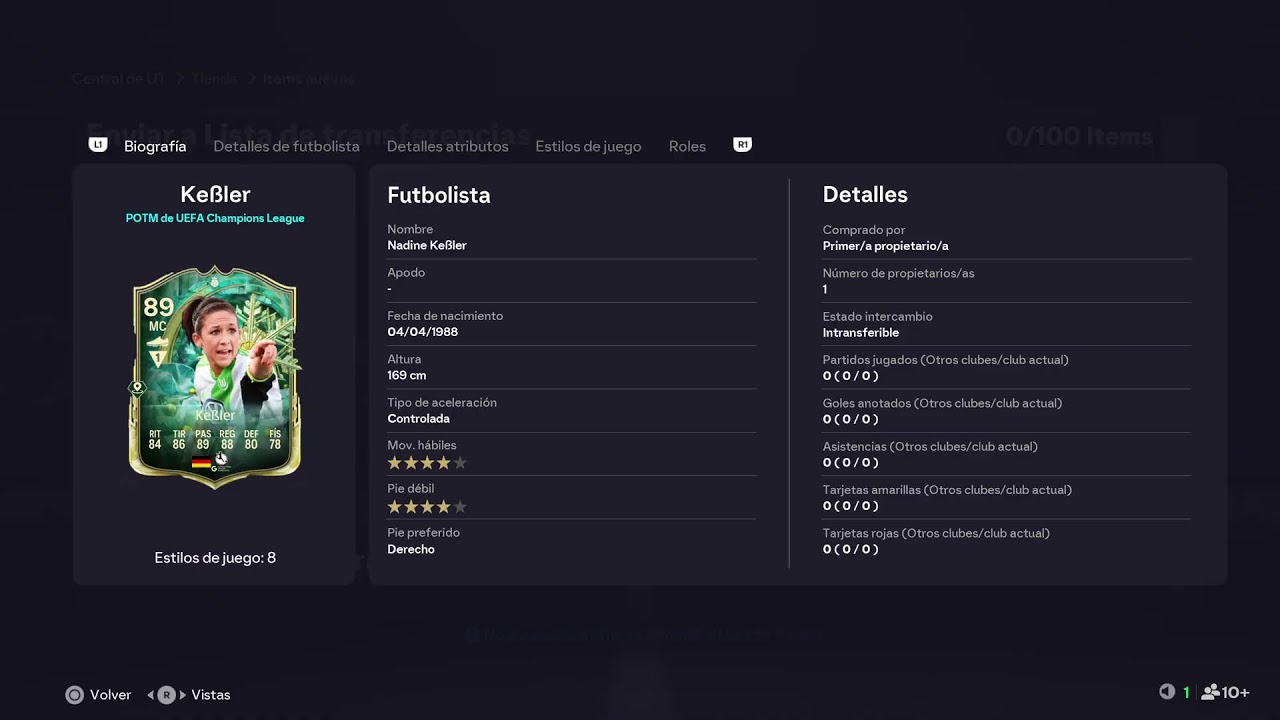Click the Goles anotados label
The width and height of the screenshot is (1280, 720).
tap(942, 403)
